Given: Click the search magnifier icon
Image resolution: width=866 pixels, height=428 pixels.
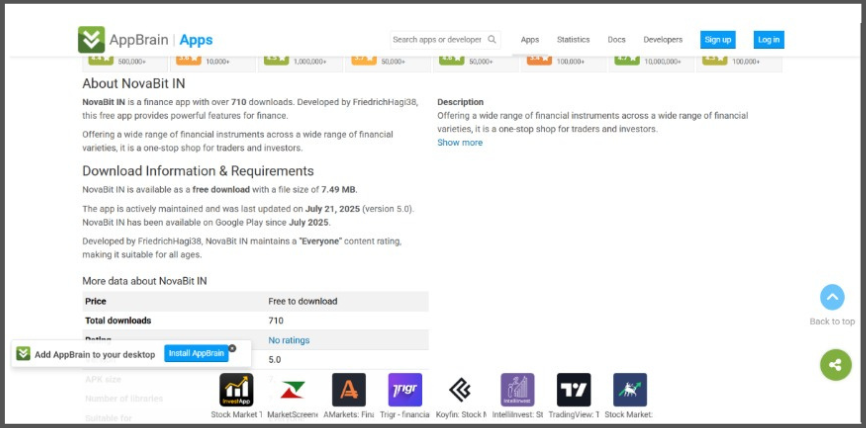Looking at the screenshot, I should pyautogui.click(x=492, y=40).
